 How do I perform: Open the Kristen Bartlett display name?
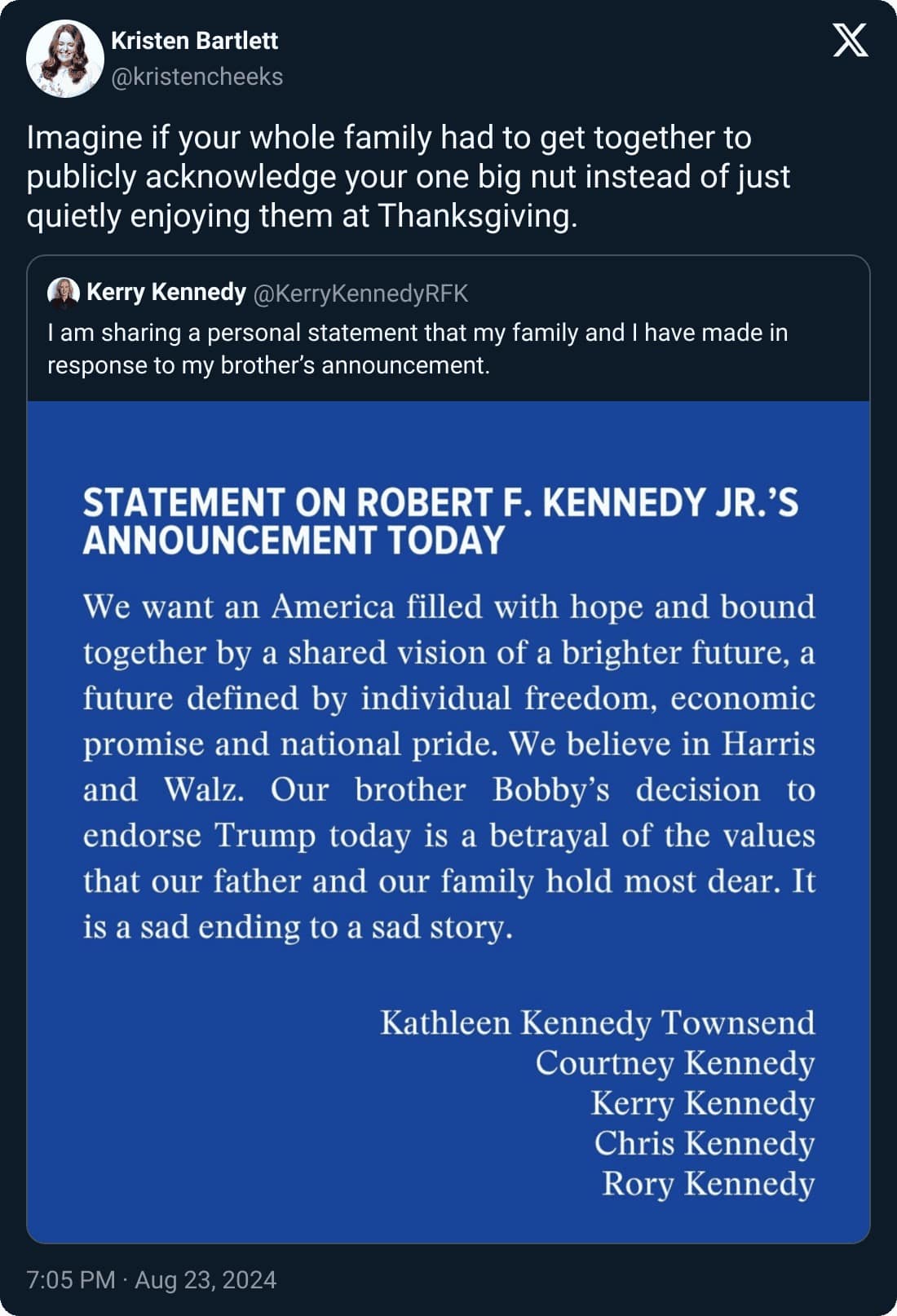tap(194, 40)
